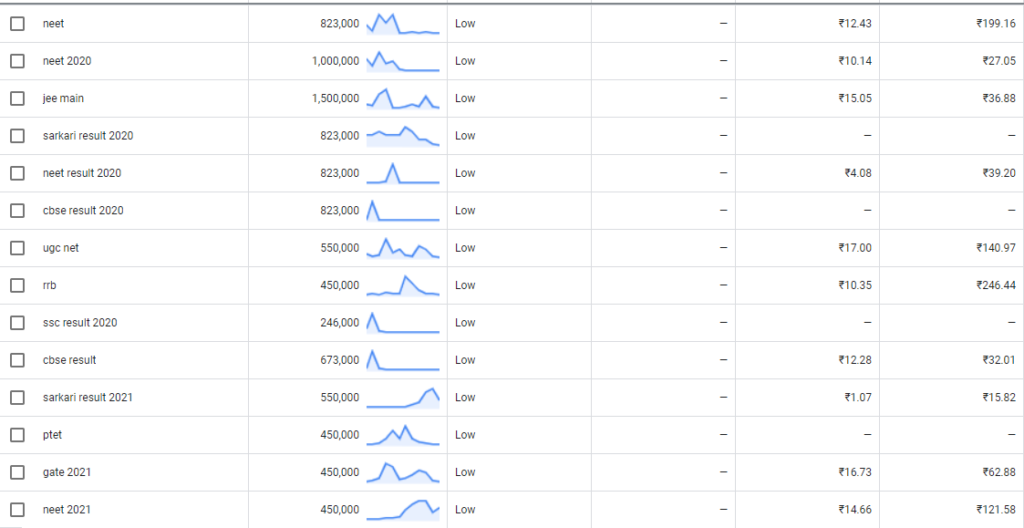Viewport: 1024px width, 528px height.
Task: Click ₹17.00 low bid for ugc net
Action: (x=857, y=248)
